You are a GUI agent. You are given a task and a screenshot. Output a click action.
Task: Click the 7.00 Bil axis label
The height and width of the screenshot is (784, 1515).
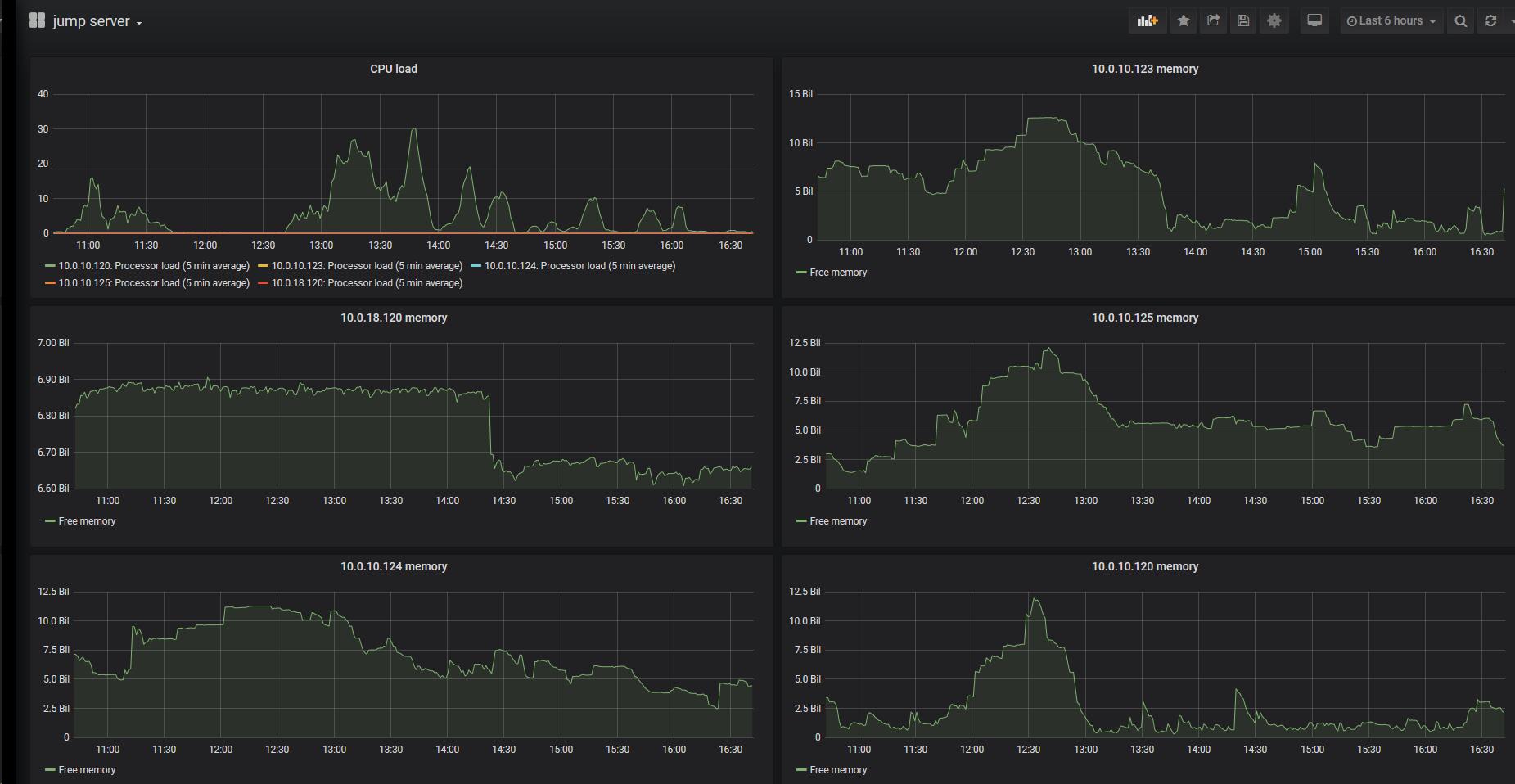point(53,343)
